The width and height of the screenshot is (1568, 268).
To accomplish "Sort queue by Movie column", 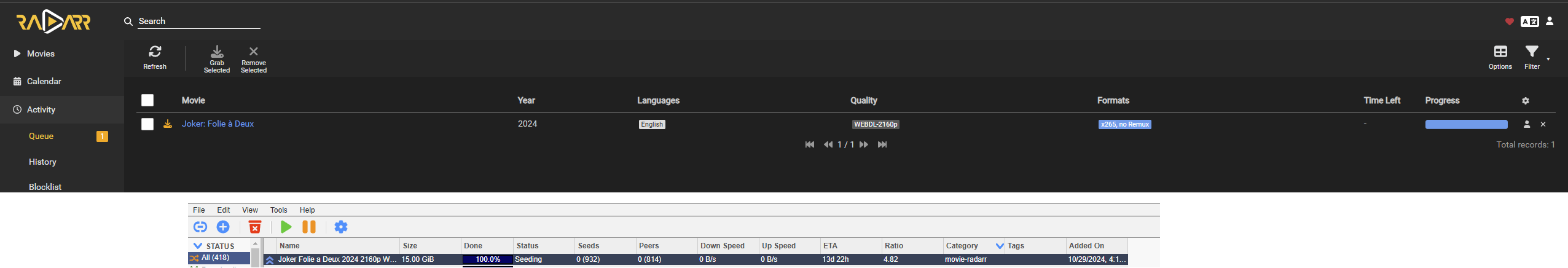I will click(x=194, y=100).
